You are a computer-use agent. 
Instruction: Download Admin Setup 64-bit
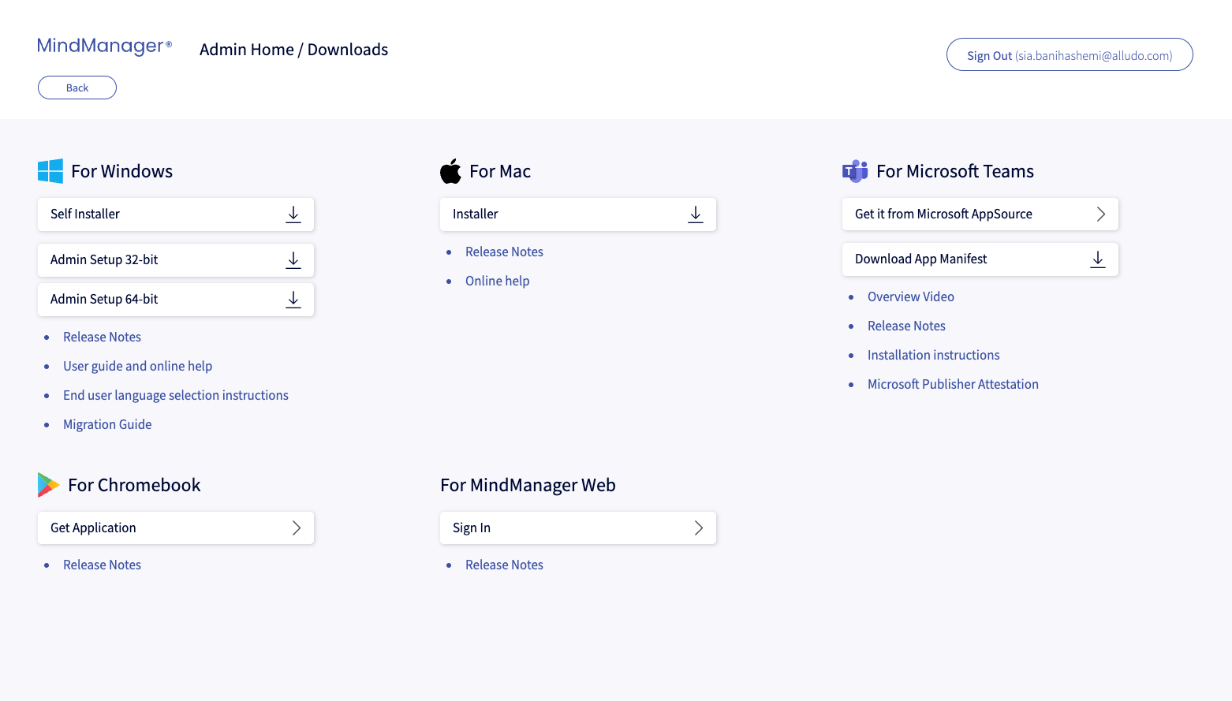click(x=176, y=299)
